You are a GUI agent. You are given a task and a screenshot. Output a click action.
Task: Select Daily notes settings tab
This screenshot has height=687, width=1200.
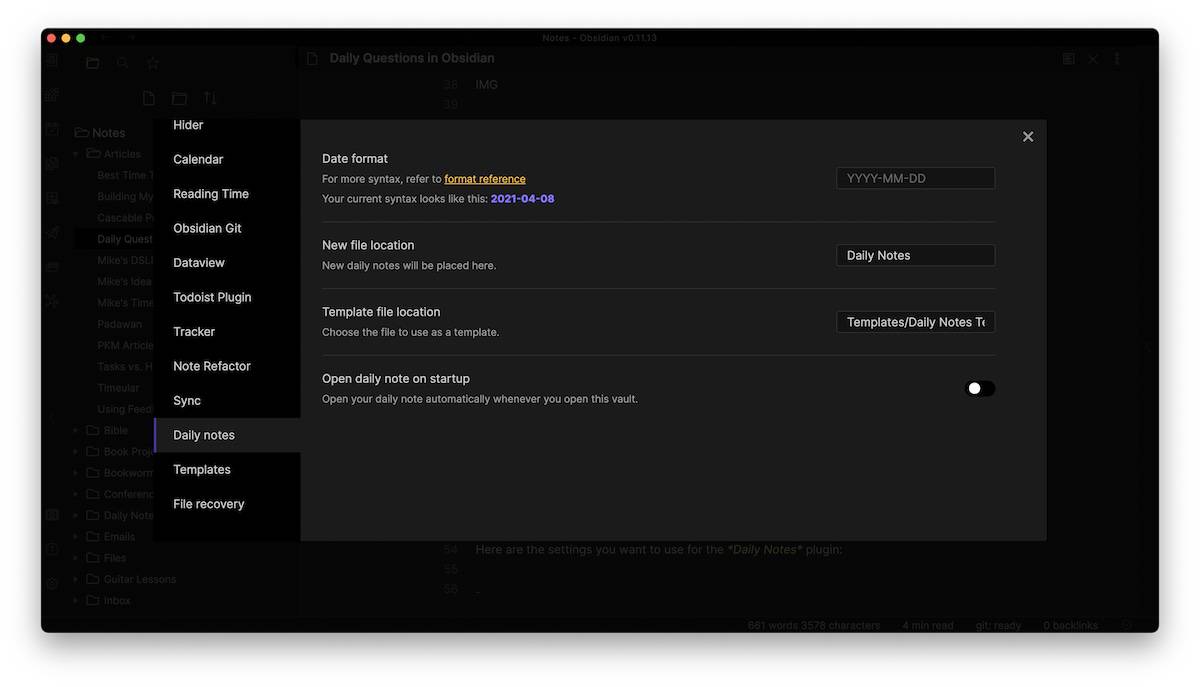pyautogui.click(x=227, y=435)
